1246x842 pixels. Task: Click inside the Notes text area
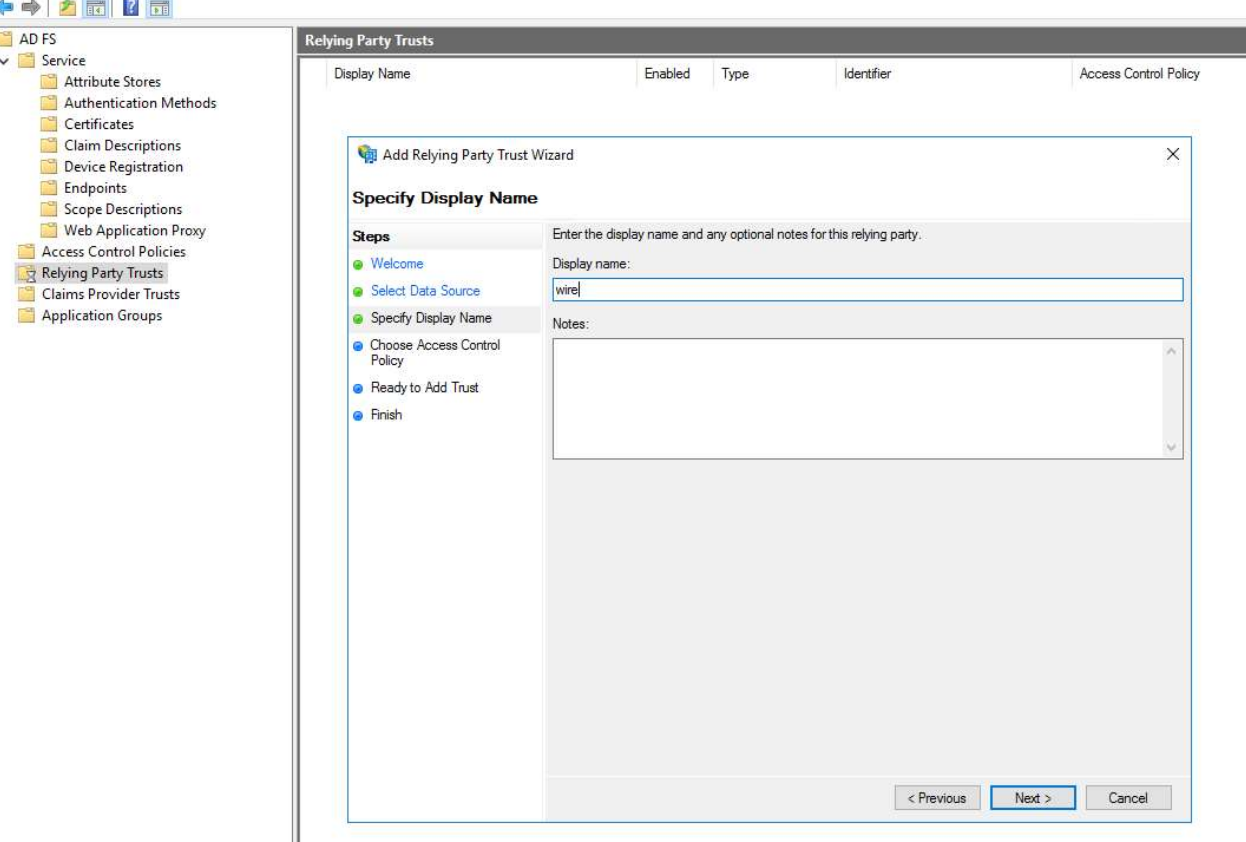[858, 398]
